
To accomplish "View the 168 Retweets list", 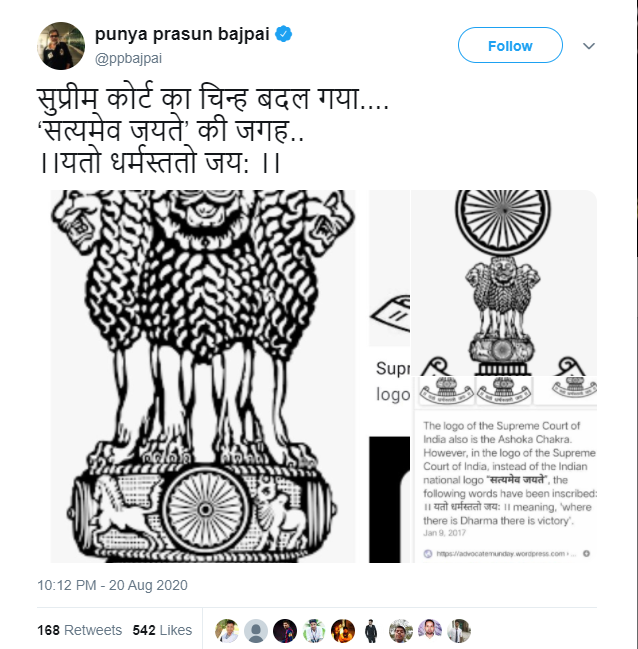I will coord(79,630).
